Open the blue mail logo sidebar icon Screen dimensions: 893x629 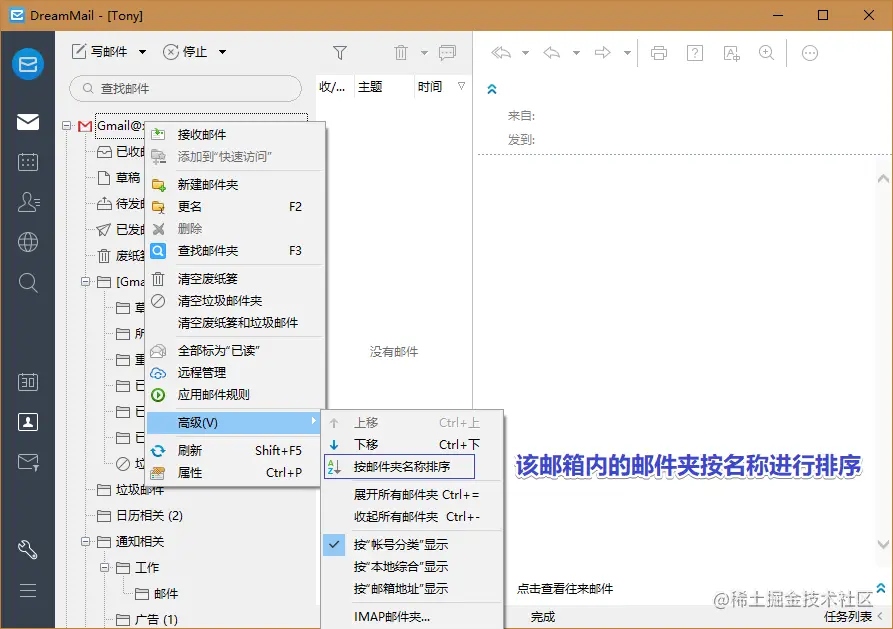tap(28, 64)
